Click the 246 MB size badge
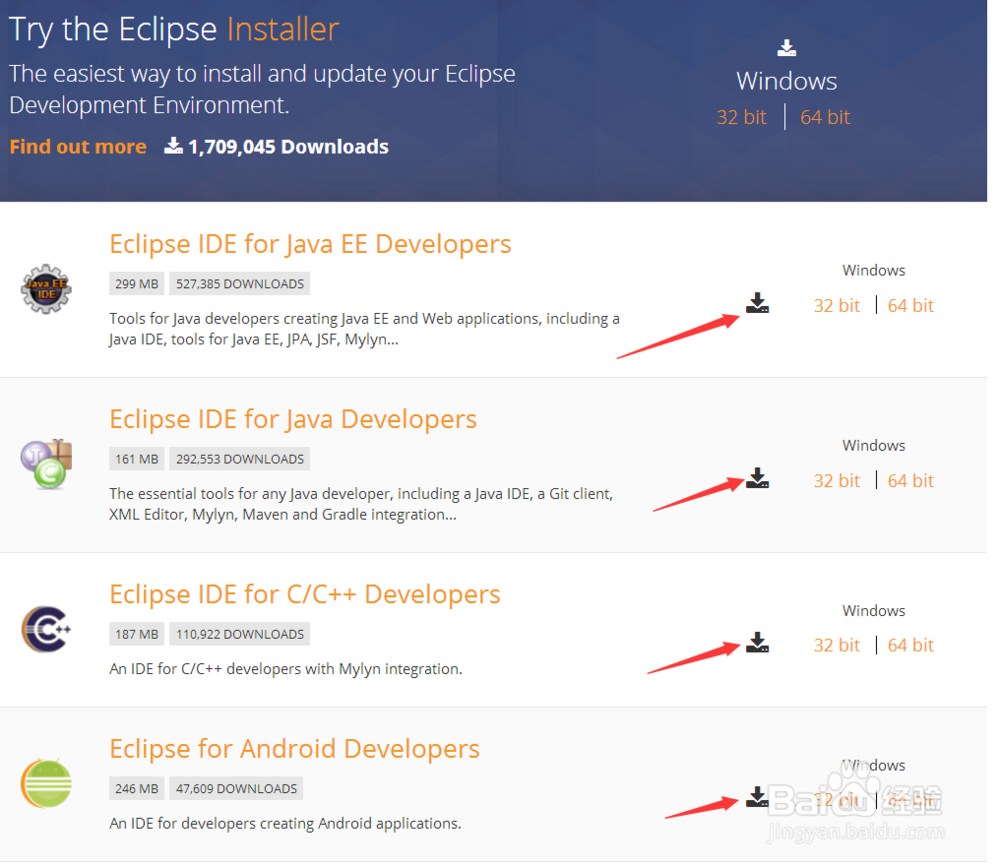1000x866 pixels. point(136,788)
